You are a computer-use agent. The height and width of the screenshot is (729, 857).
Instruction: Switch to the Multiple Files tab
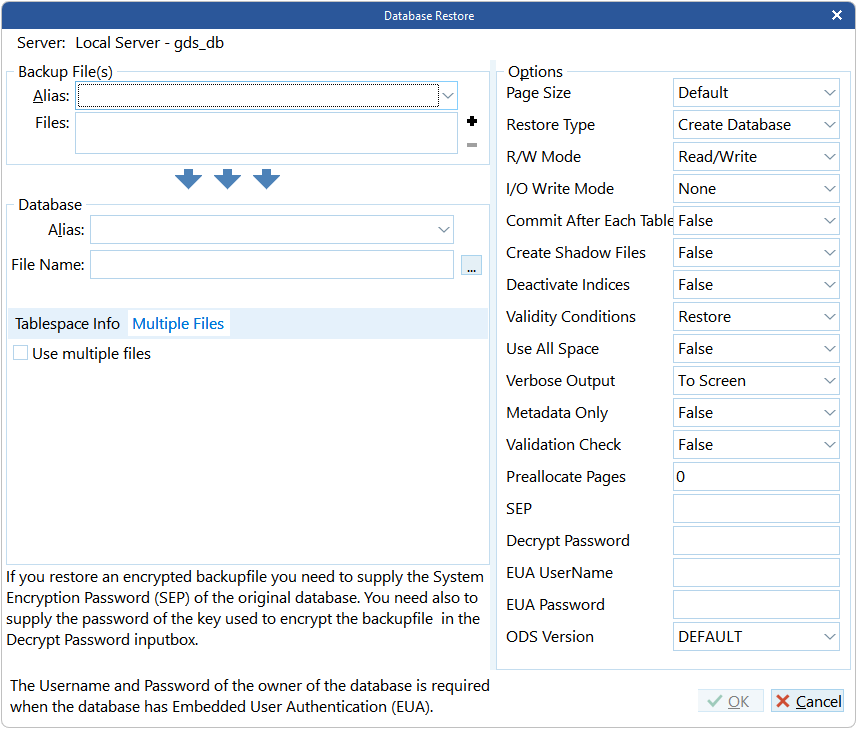pos(178,323)
